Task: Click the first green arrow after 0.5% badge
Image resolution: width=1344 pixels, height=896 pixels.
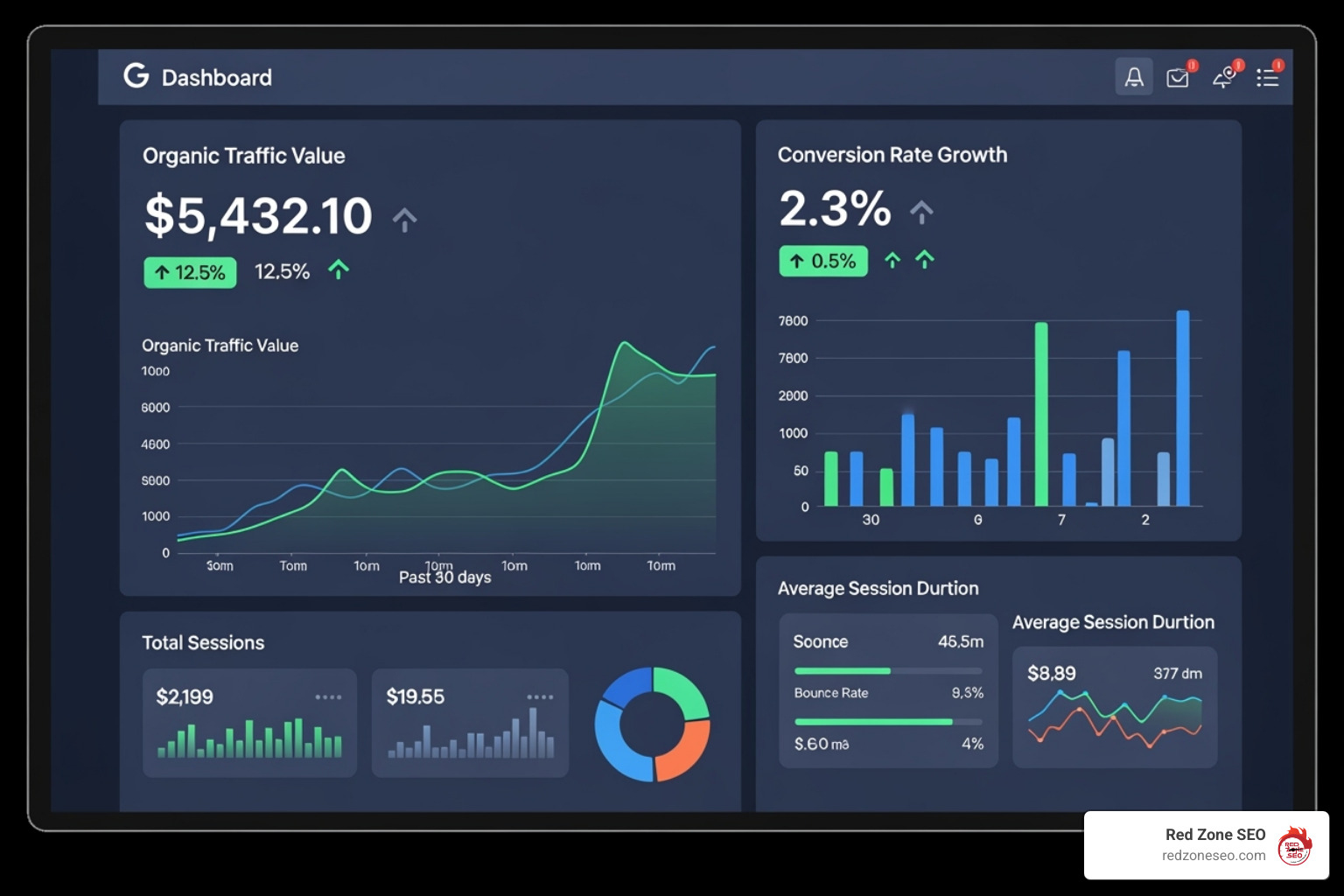Action: [x=892, y=260]
